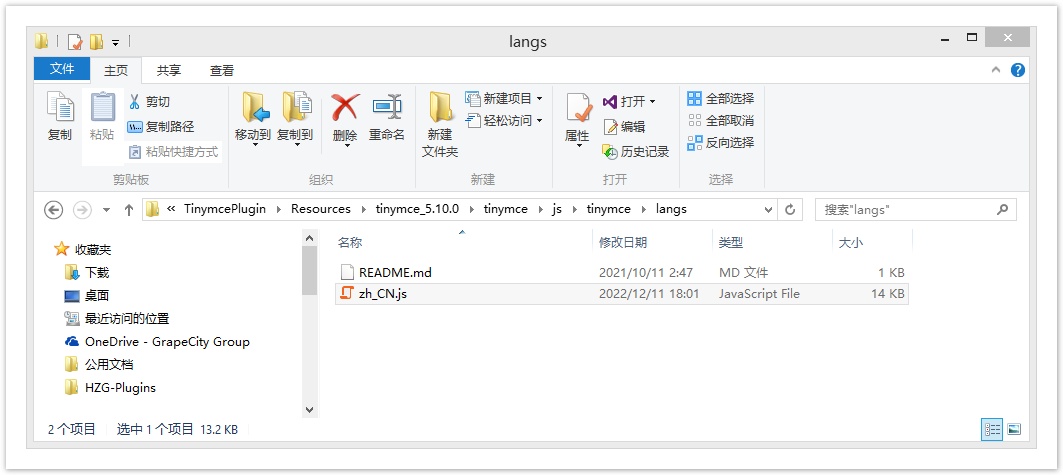The width and height of the screenshot is (1063, 475).
Task: Click Copy path (复制路径)
Action: click(161, 127)
